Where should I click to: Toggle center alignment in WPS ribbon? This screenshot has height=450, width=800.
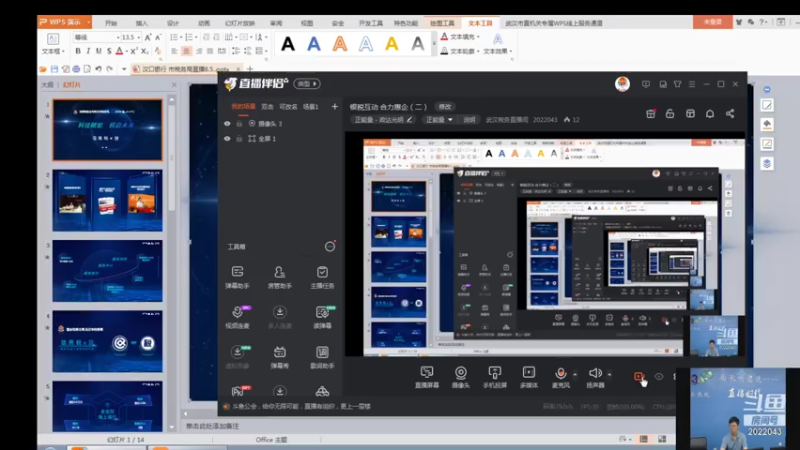pos(187,51)
